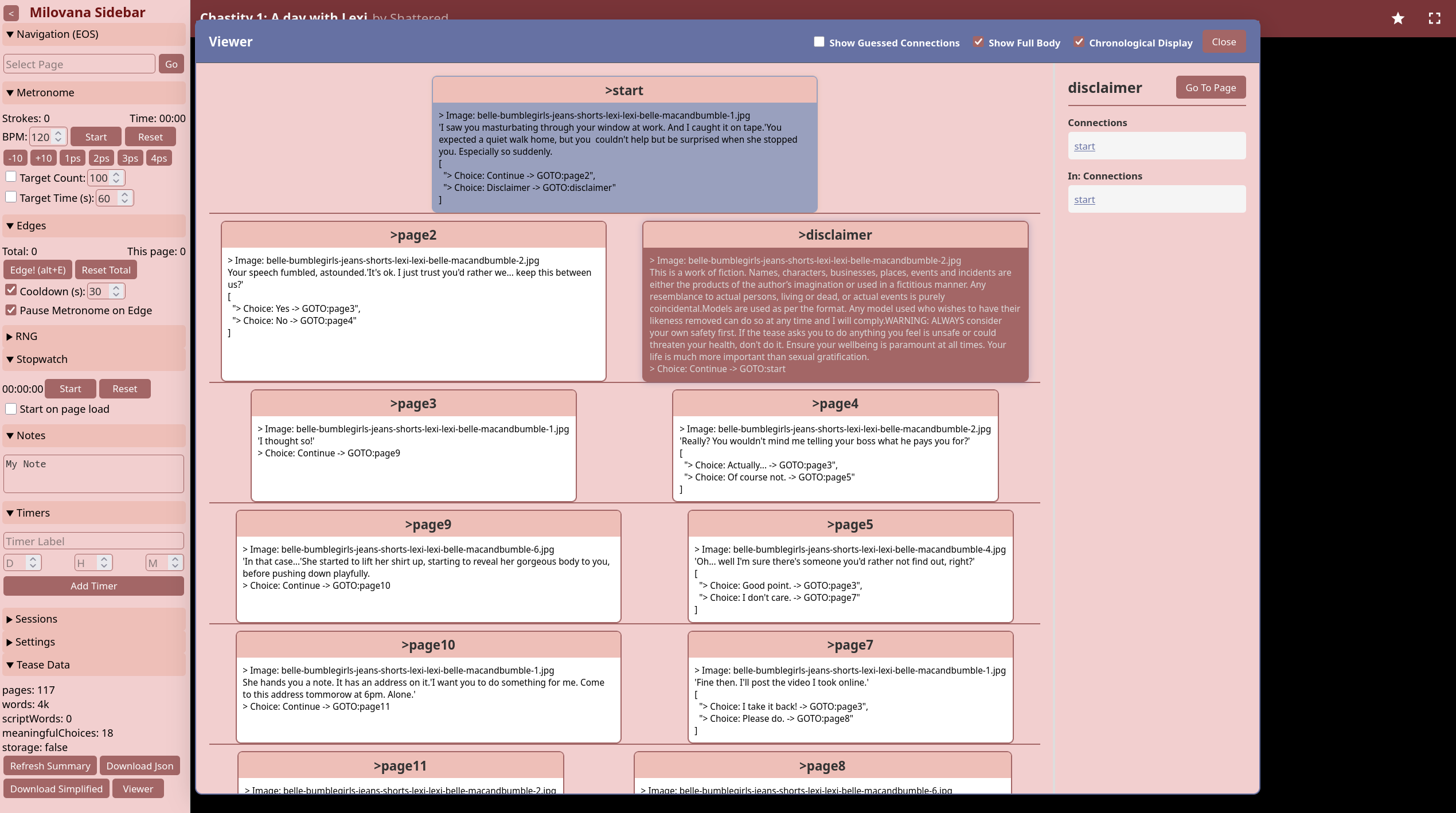Collapse the Timers section
This screenshot has height=813, width=1456.
[94, 513]
